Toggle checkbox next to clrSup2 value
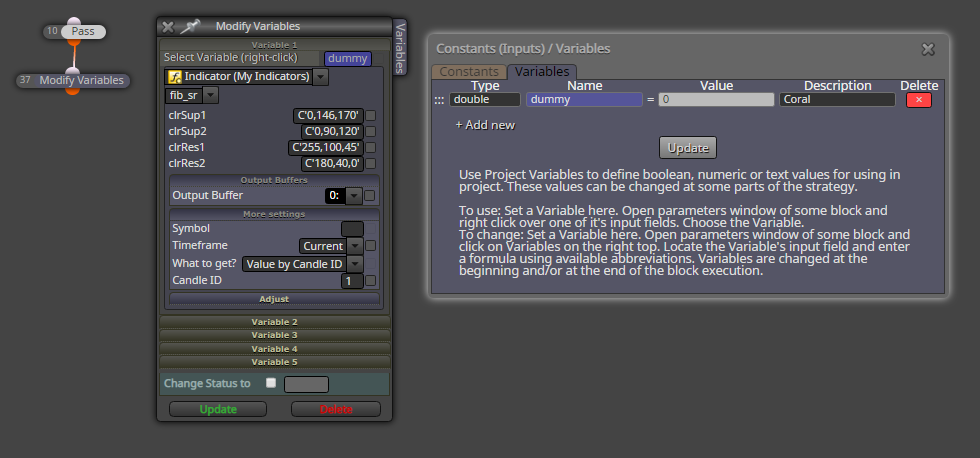The image size is (980, 458). coord(371,131)
